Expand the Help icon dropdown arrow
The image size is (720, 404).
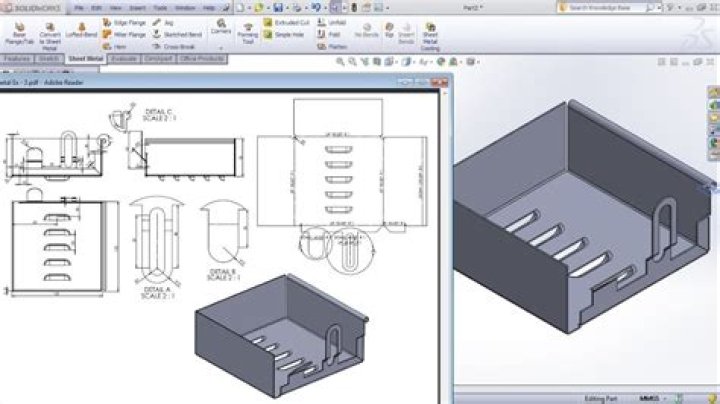(680, 8)
